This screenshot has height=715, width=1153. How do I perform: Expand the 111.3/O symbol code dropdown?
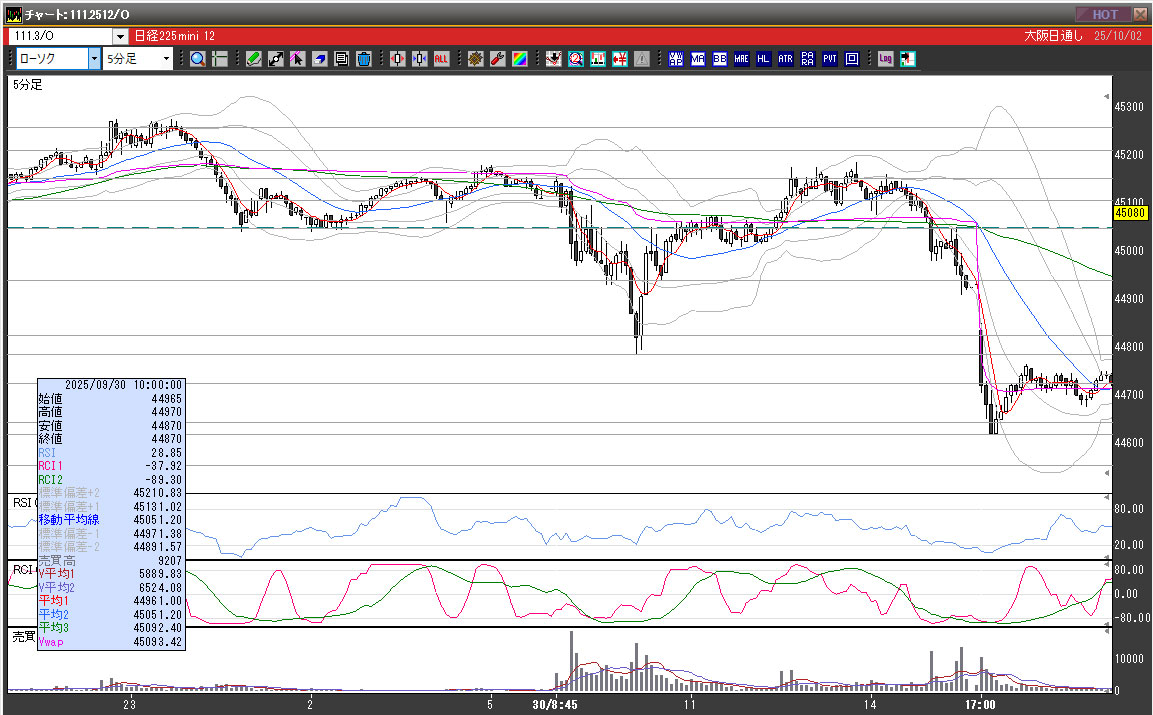click(119, 36)
